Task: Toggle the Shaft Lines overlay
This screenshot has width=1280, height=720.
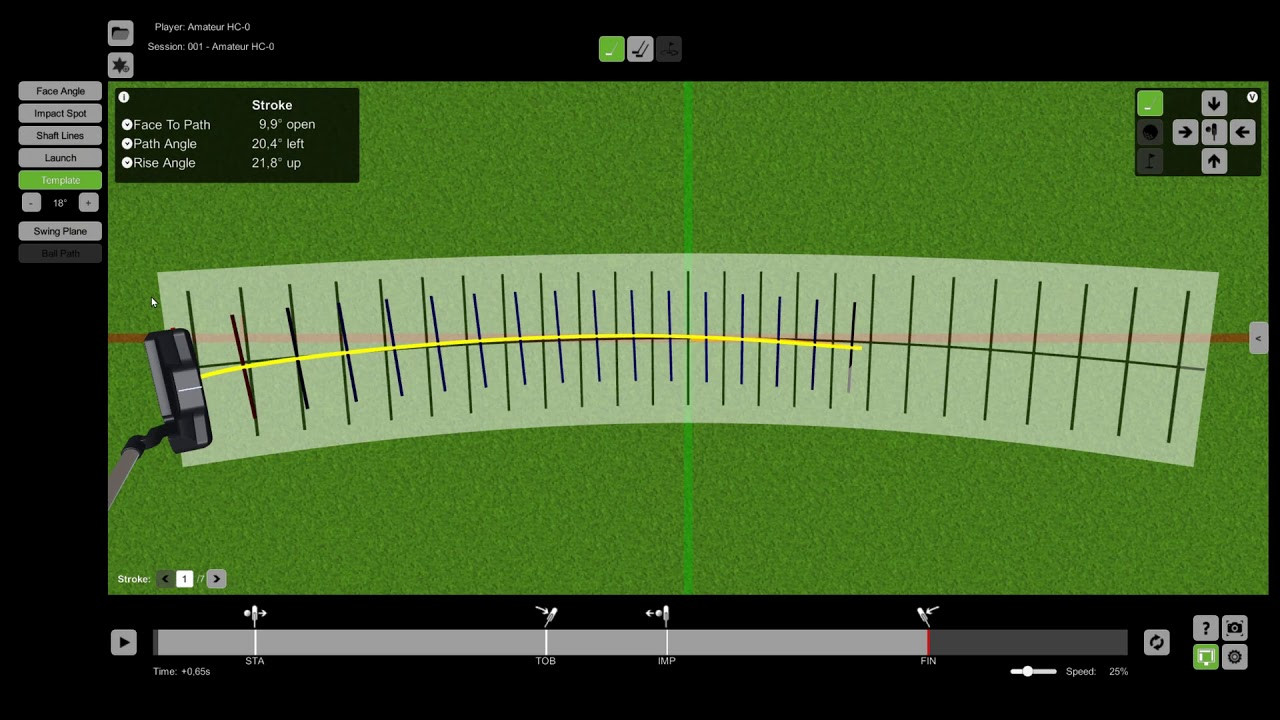Action: click(60, 135)
